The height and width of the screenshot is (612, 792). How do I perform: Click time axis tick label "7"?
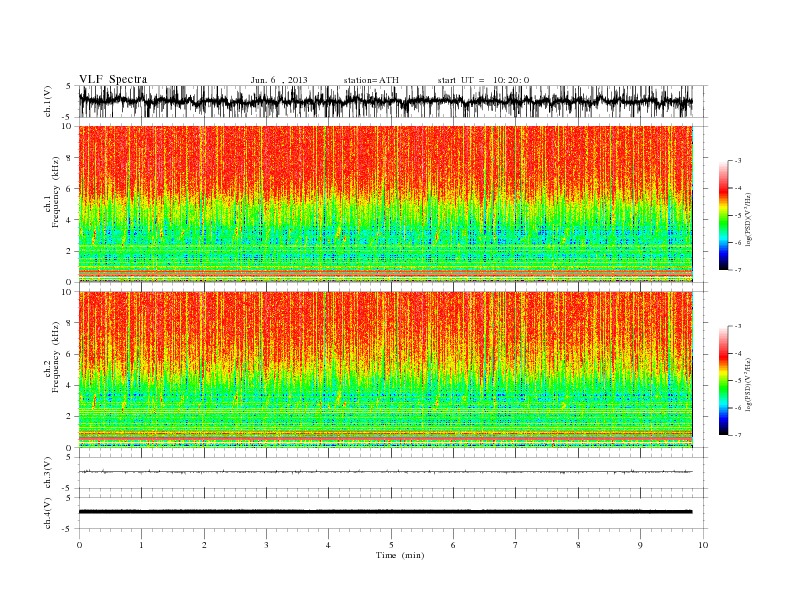(x=515, y=545)
